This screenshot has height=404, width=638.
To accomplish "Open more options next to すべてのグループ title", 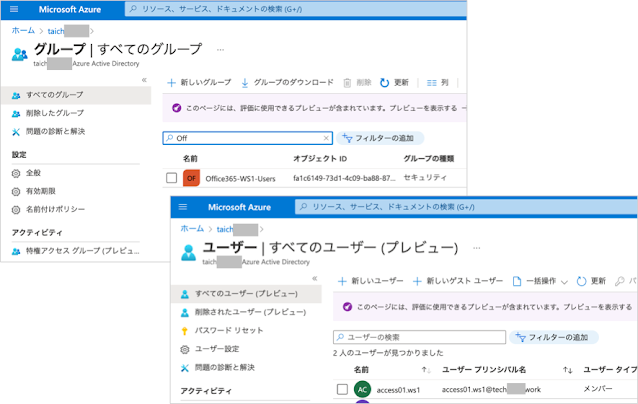I will [220, 50].
